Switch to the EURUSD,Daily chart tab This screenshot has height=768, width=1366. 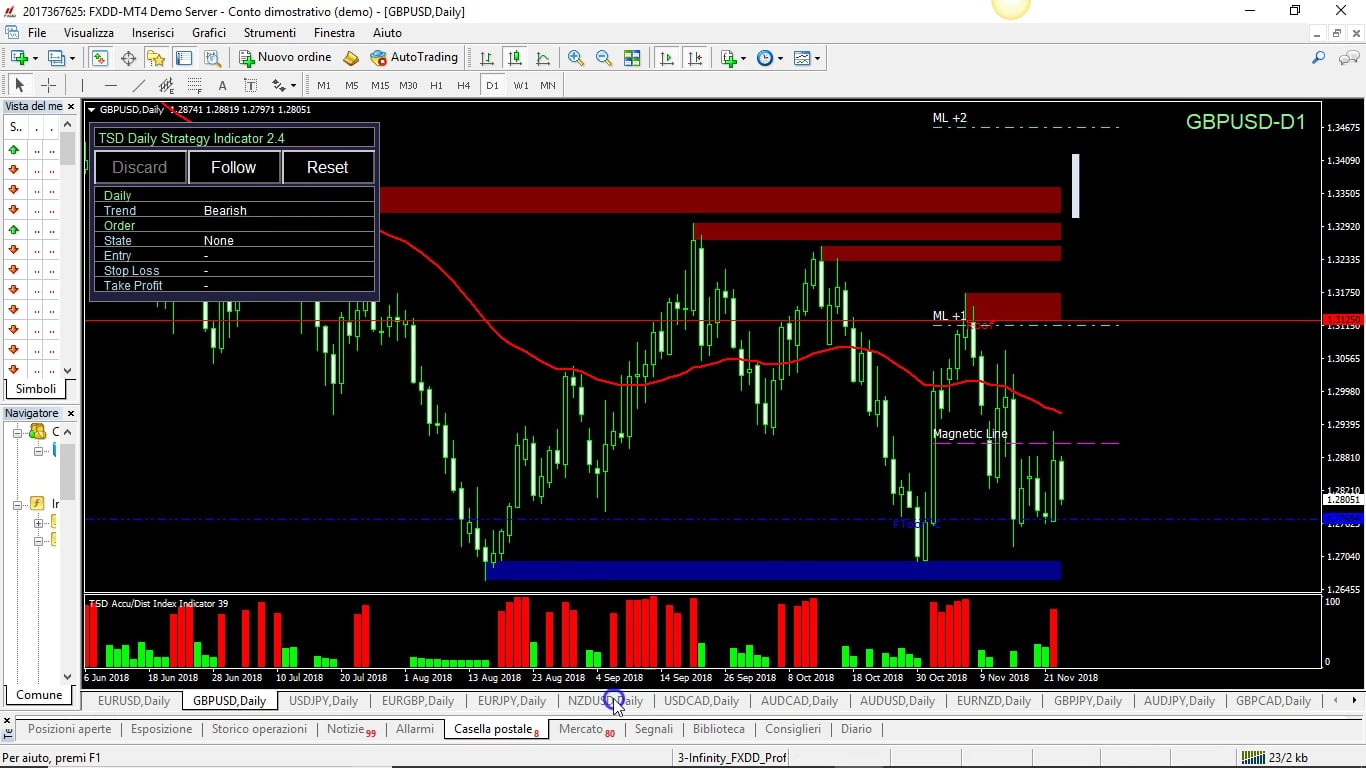134,701
